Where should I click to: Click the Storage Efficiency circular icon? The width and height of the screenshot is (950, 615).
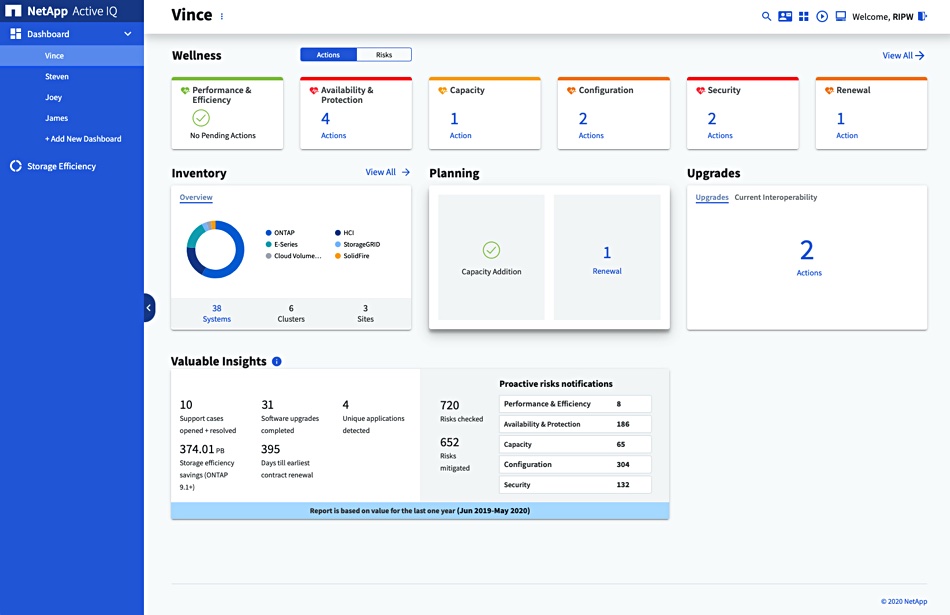16,166
